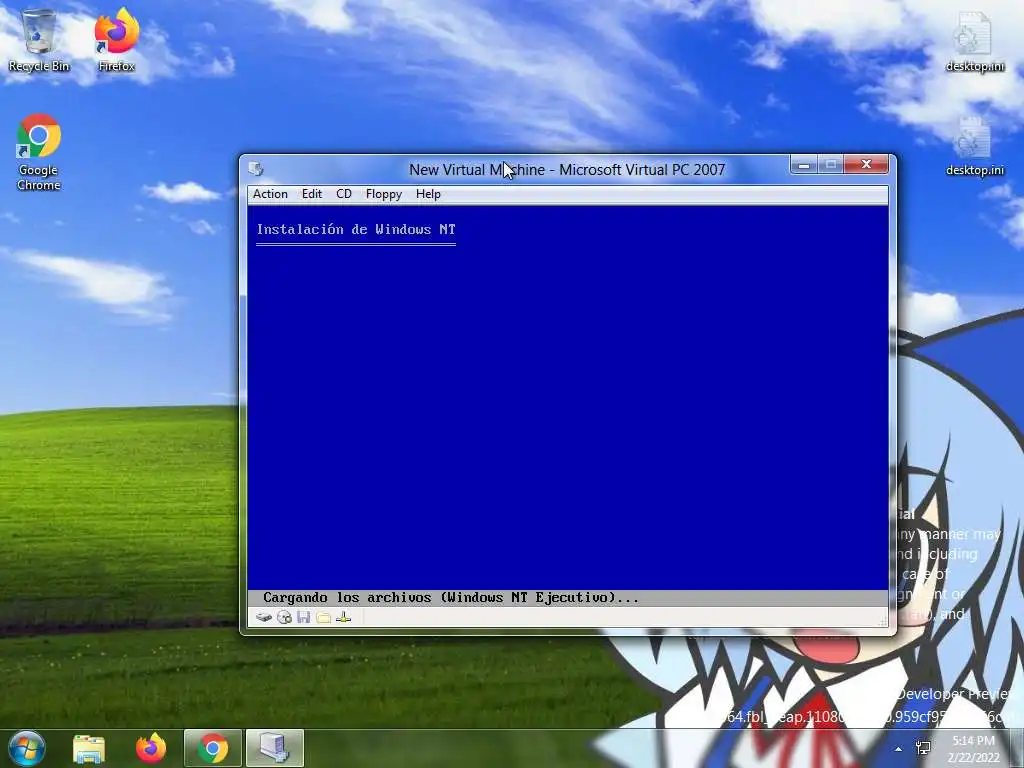The width and height of the screenshot is (1024, 768).
Task: Open the Floppy menu
Action: pyautogui.click(x=383, y=194)
